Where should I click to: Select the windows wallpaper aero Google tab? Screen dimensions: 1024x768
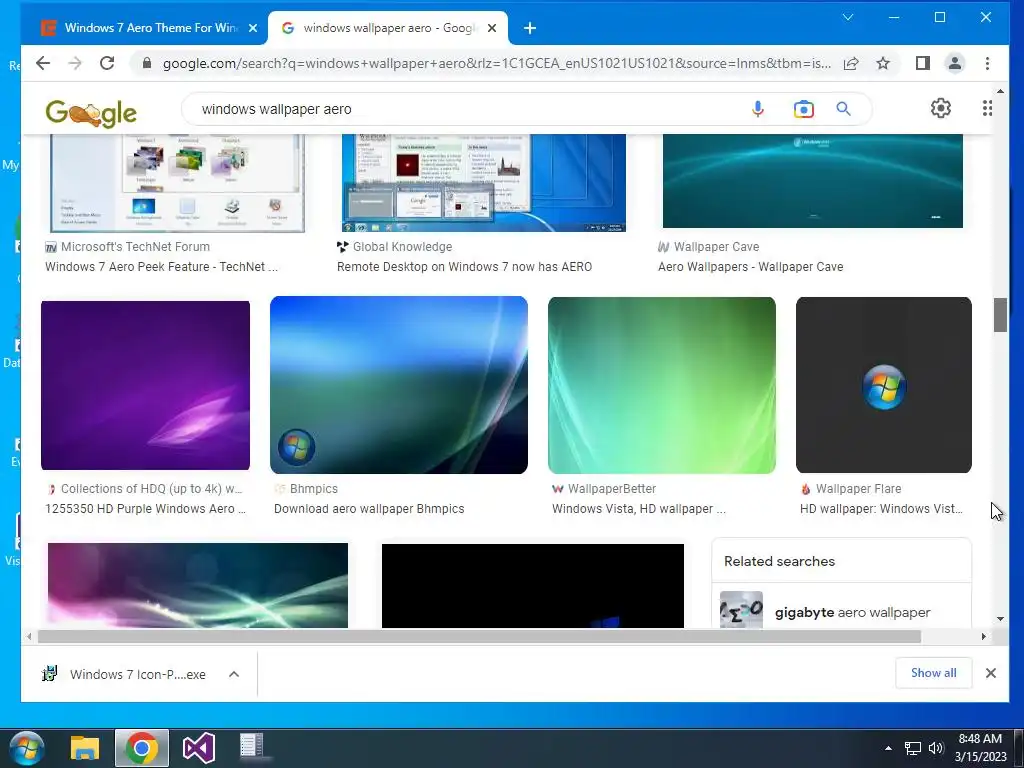[x=389, y=28]
